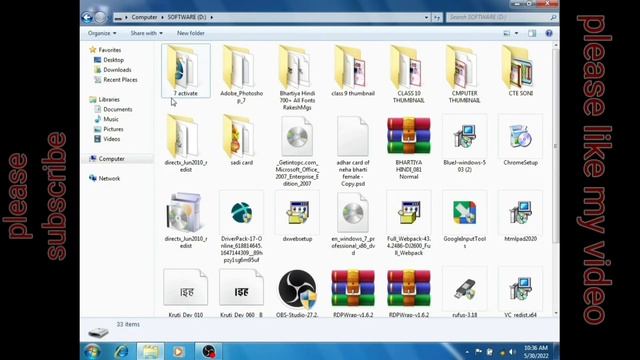The height and width of the screenshot is (360, 640).
Task: Select BHARTIYA HINDI_081 Normal archive
Action: click(409, 147)
